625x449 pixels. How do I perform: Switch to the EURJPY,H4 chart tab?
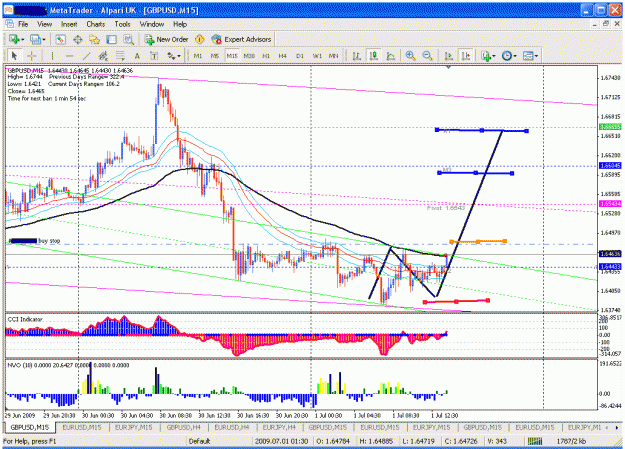[279, 427]
